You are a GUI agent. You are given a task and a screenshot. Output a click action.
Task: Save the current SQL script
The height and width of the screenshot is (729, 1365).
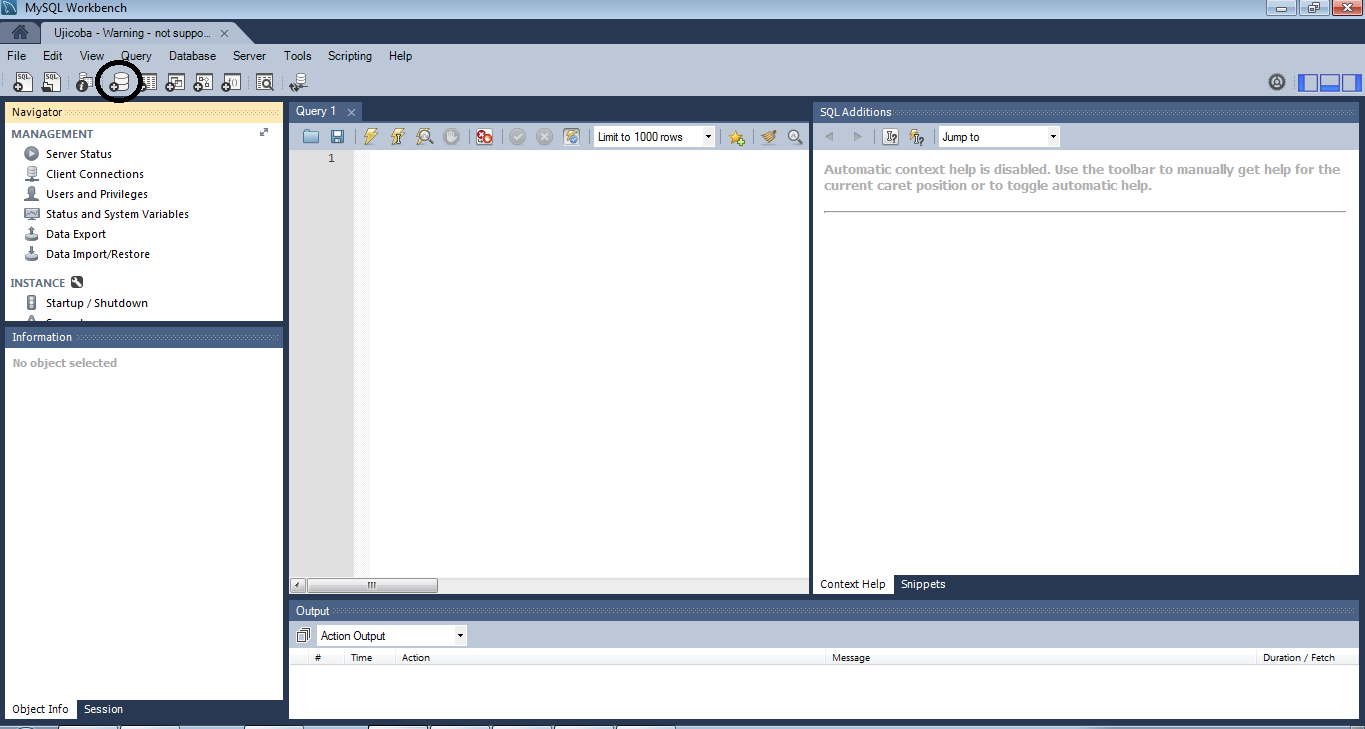coord(338,136)
